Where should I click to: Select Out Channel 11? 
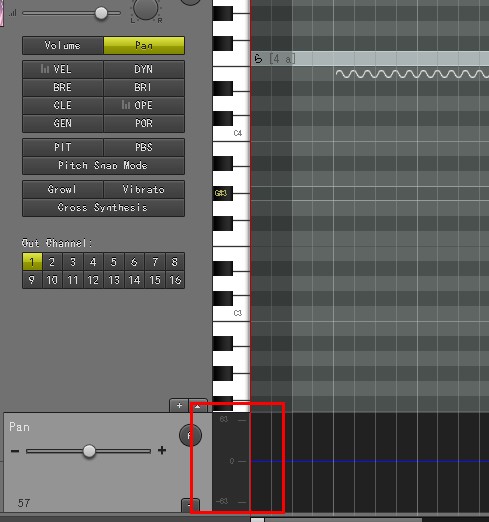[x=73, y=280]
